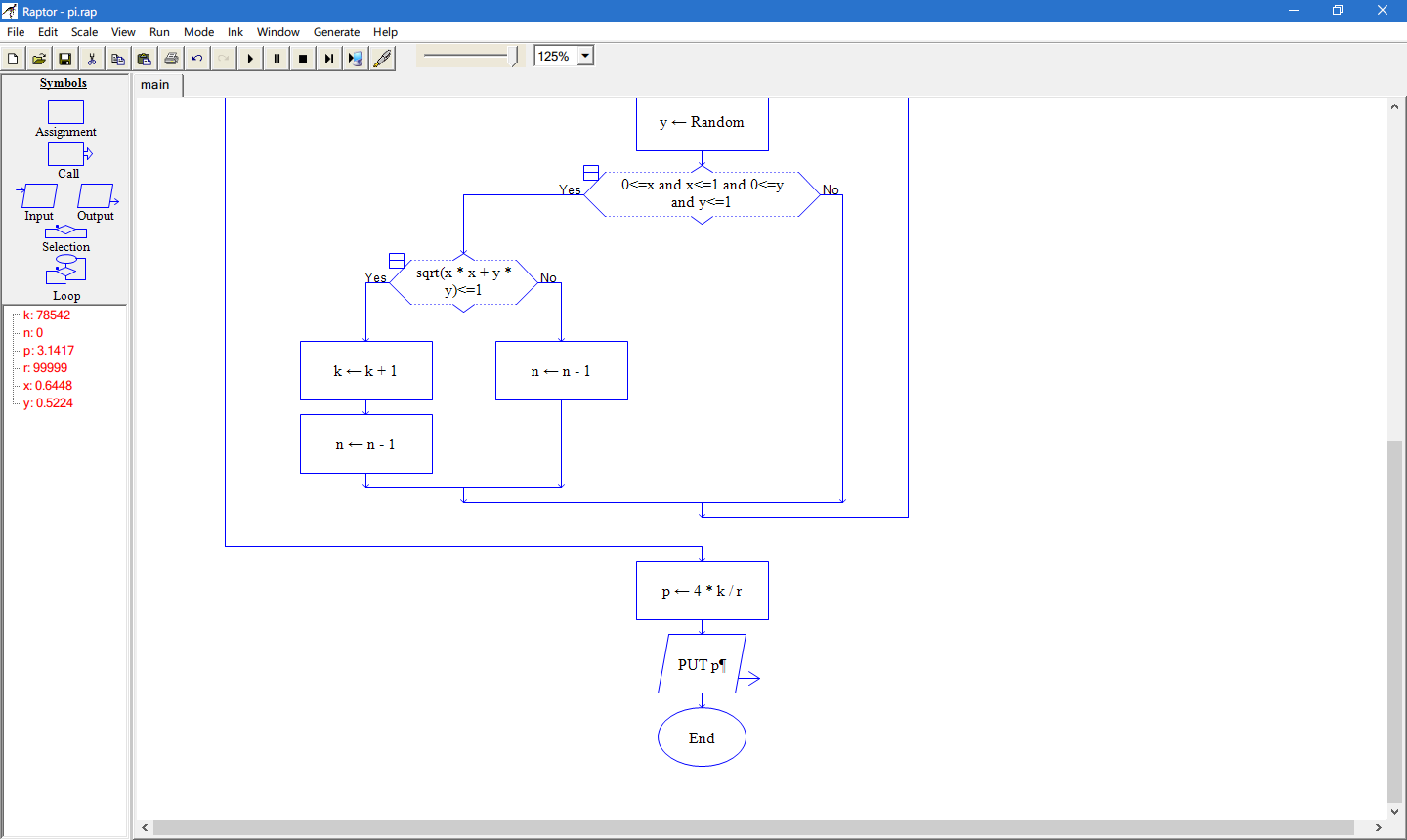Select variable k: 78542 in watch list
1407x840 pixels.
tap(47, 315)
